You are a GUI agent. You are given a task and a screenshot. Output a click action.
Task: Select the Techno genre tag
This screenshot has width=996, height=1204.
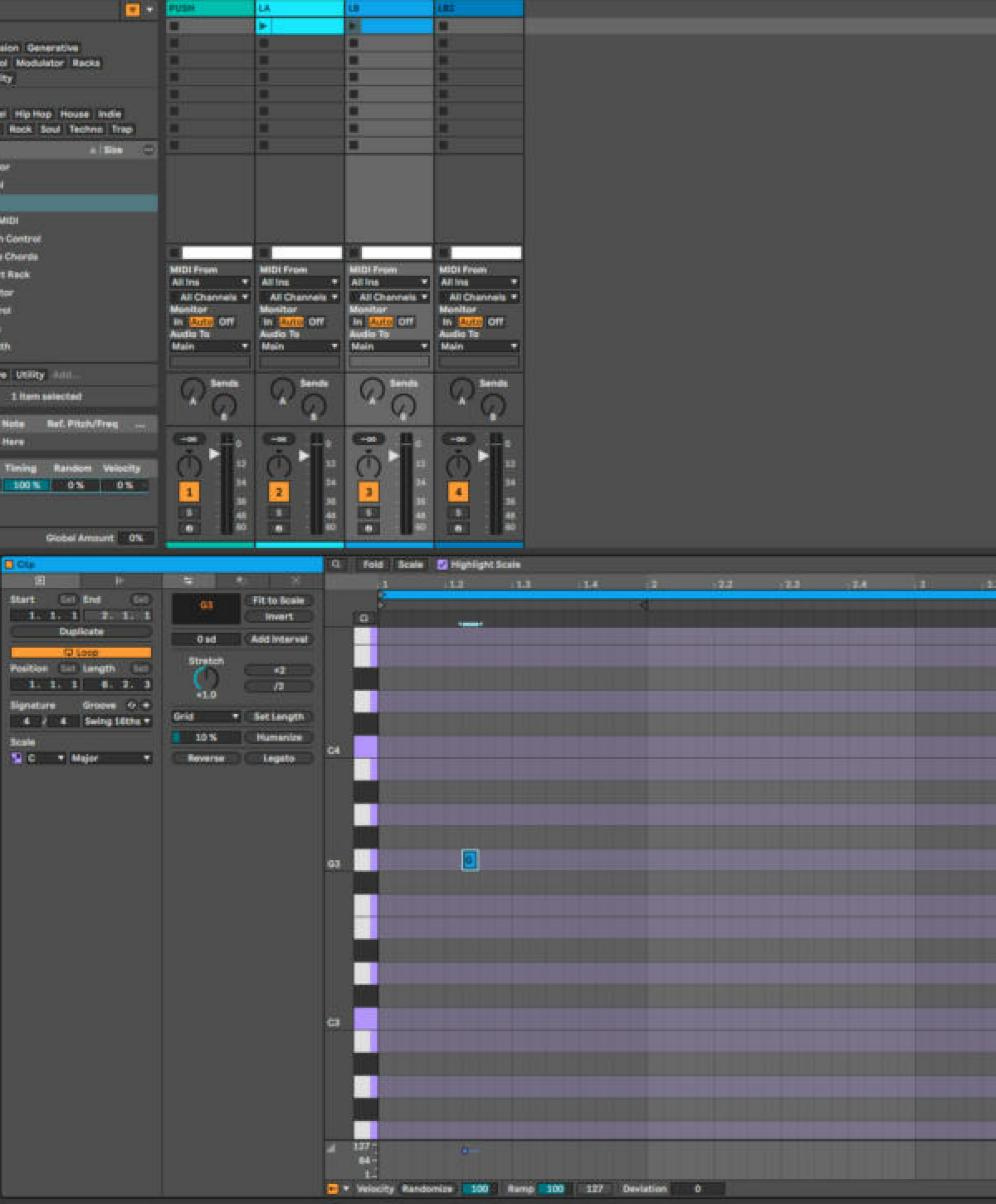(x=86, y=129)
